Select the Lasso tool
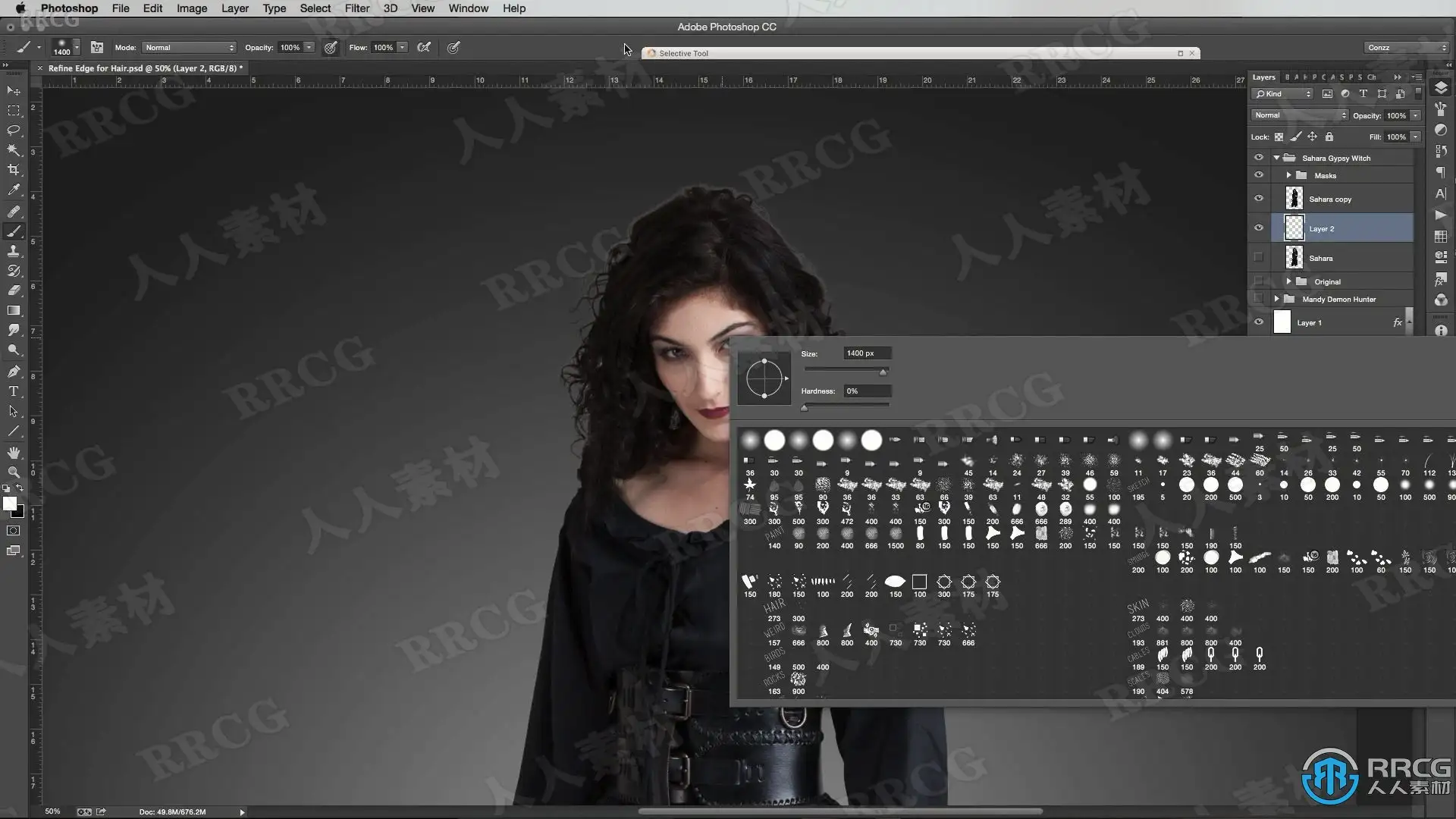 coord(14,130)
